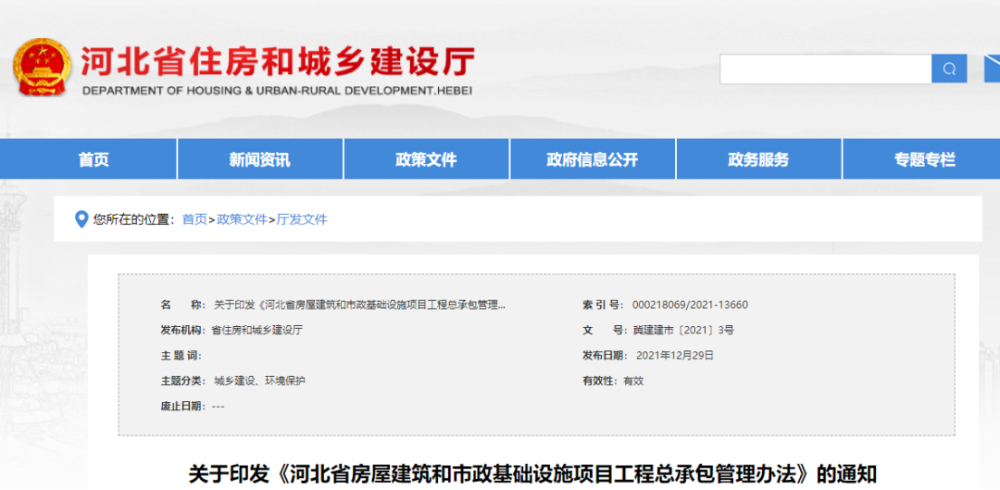Click the partial blue icon beside search
This screenshot has height=490, width=1000.
coord(992,69)
